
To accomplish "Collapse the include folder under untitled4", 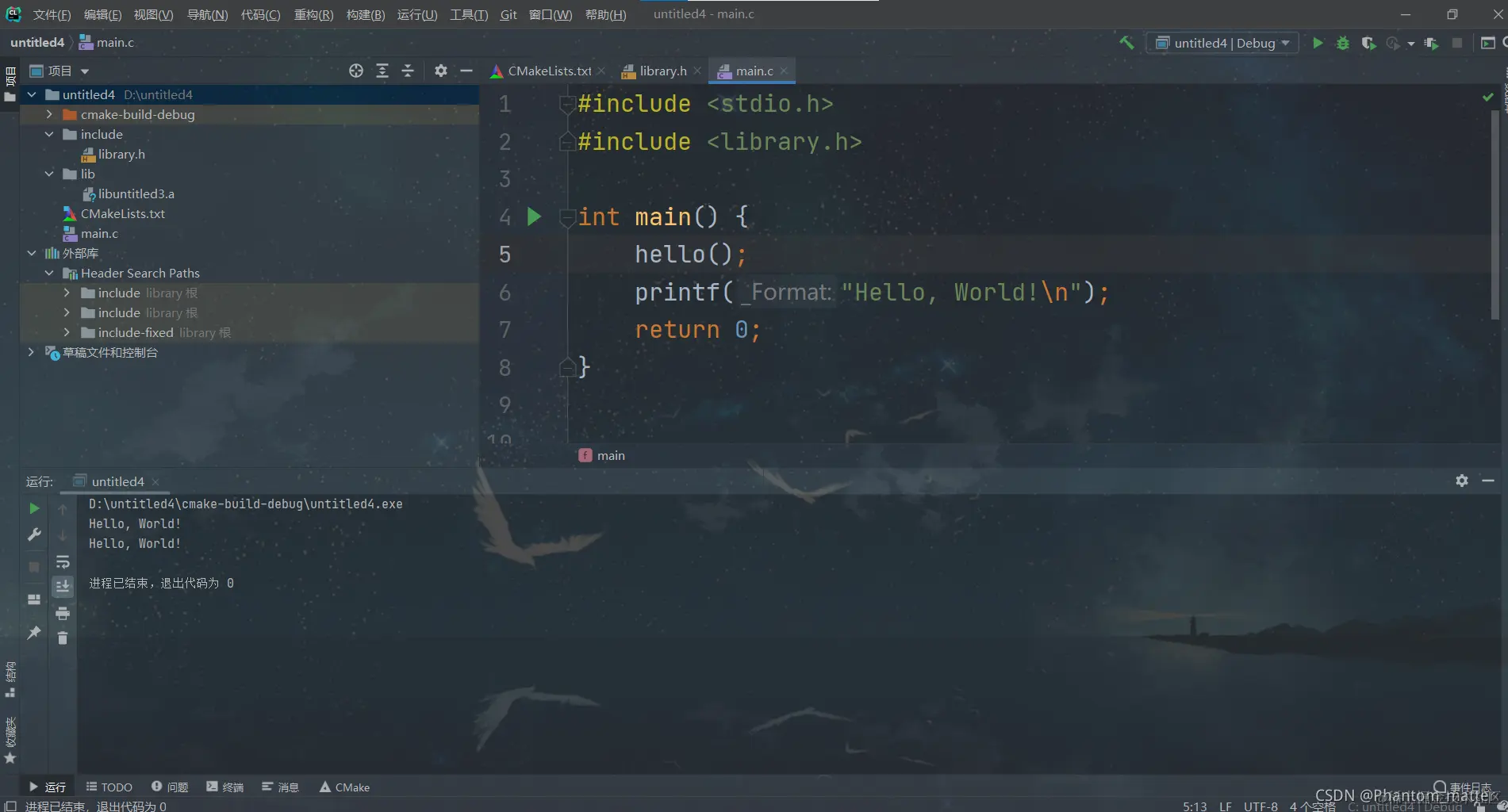I will [x=49, y=134].
